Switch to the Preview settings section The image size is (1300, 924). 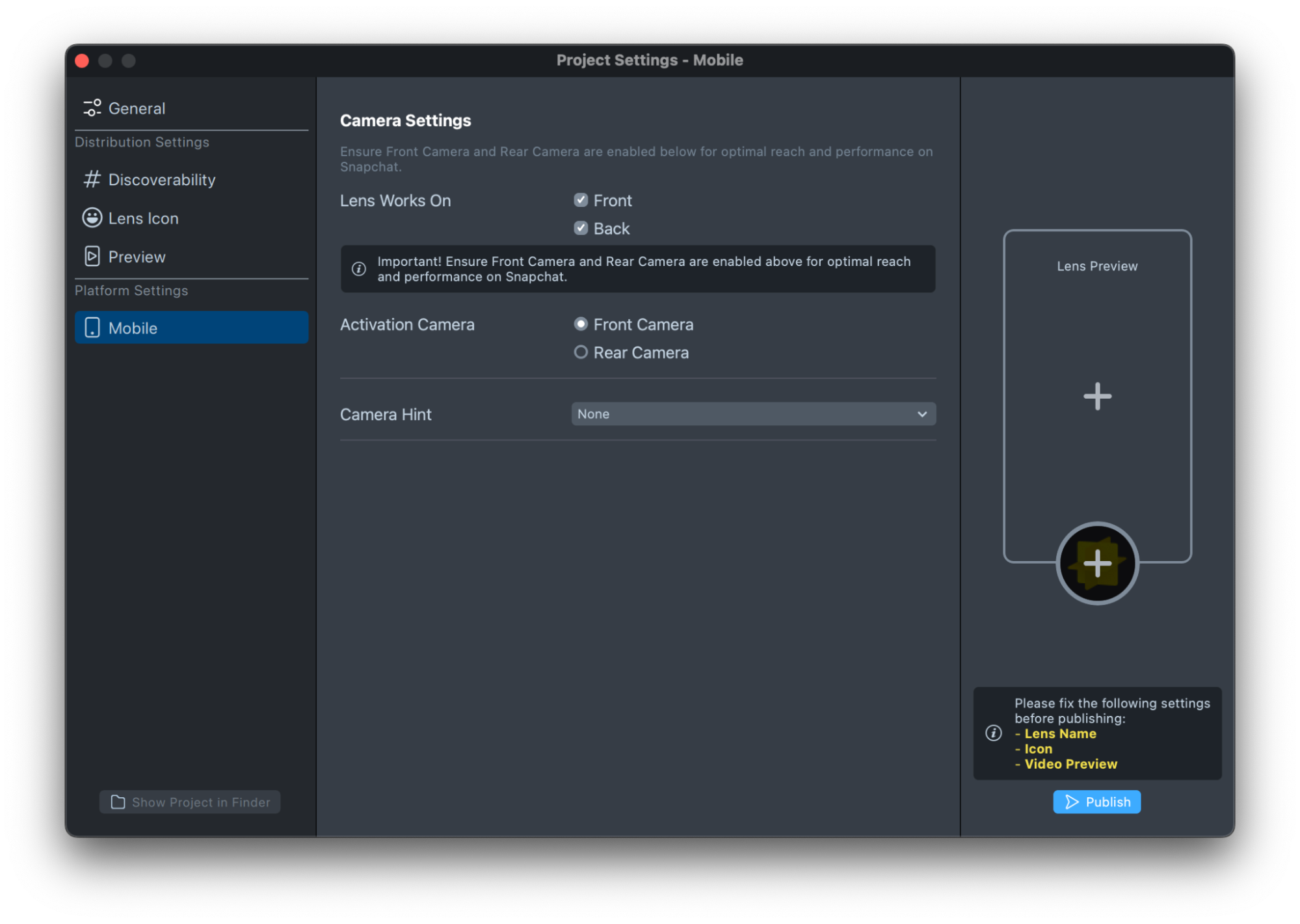[137, 257]
